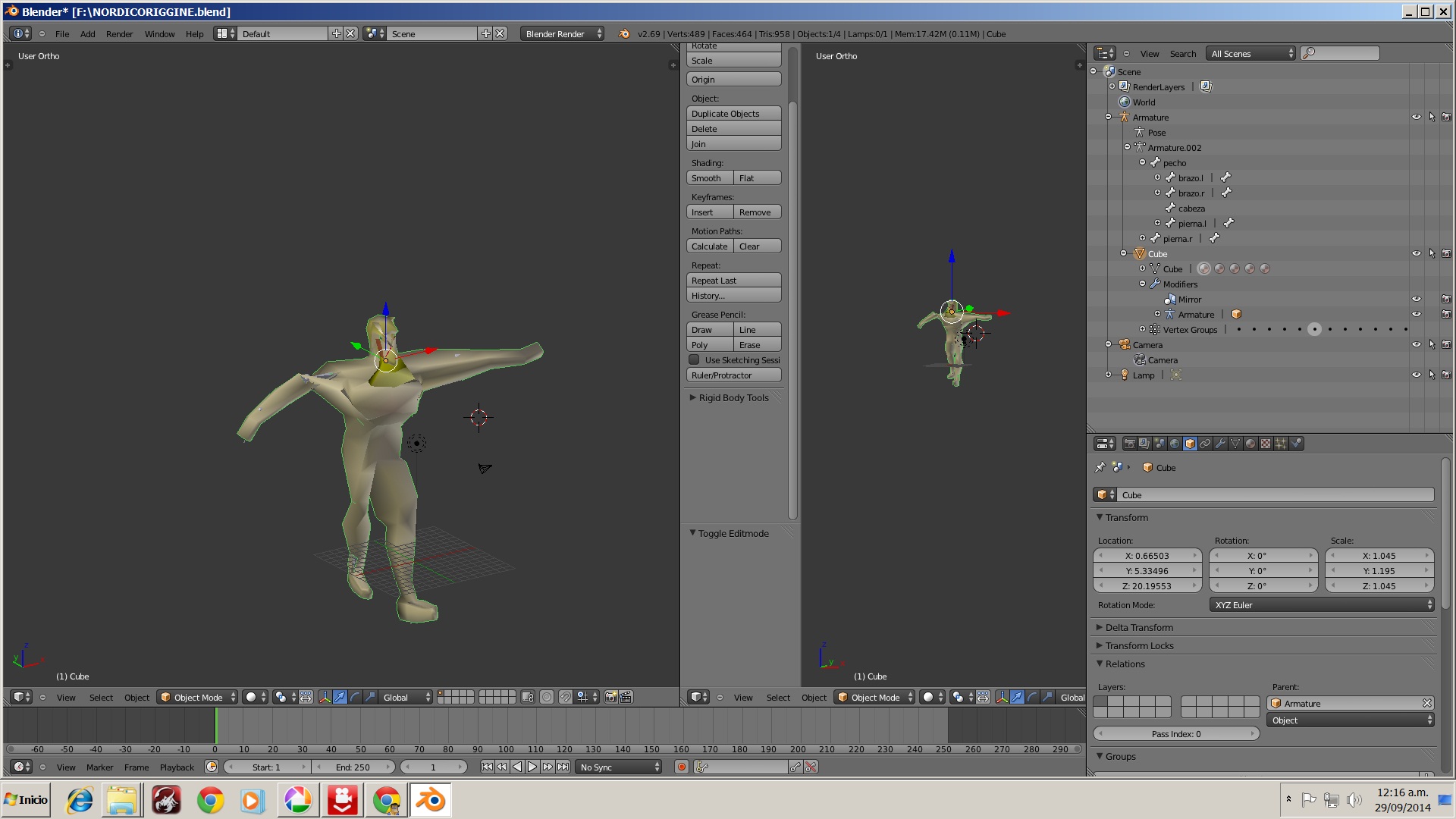This screenshot has width=1456, height=819.
Task: Open the Material properties tab
Action: 1250,444
